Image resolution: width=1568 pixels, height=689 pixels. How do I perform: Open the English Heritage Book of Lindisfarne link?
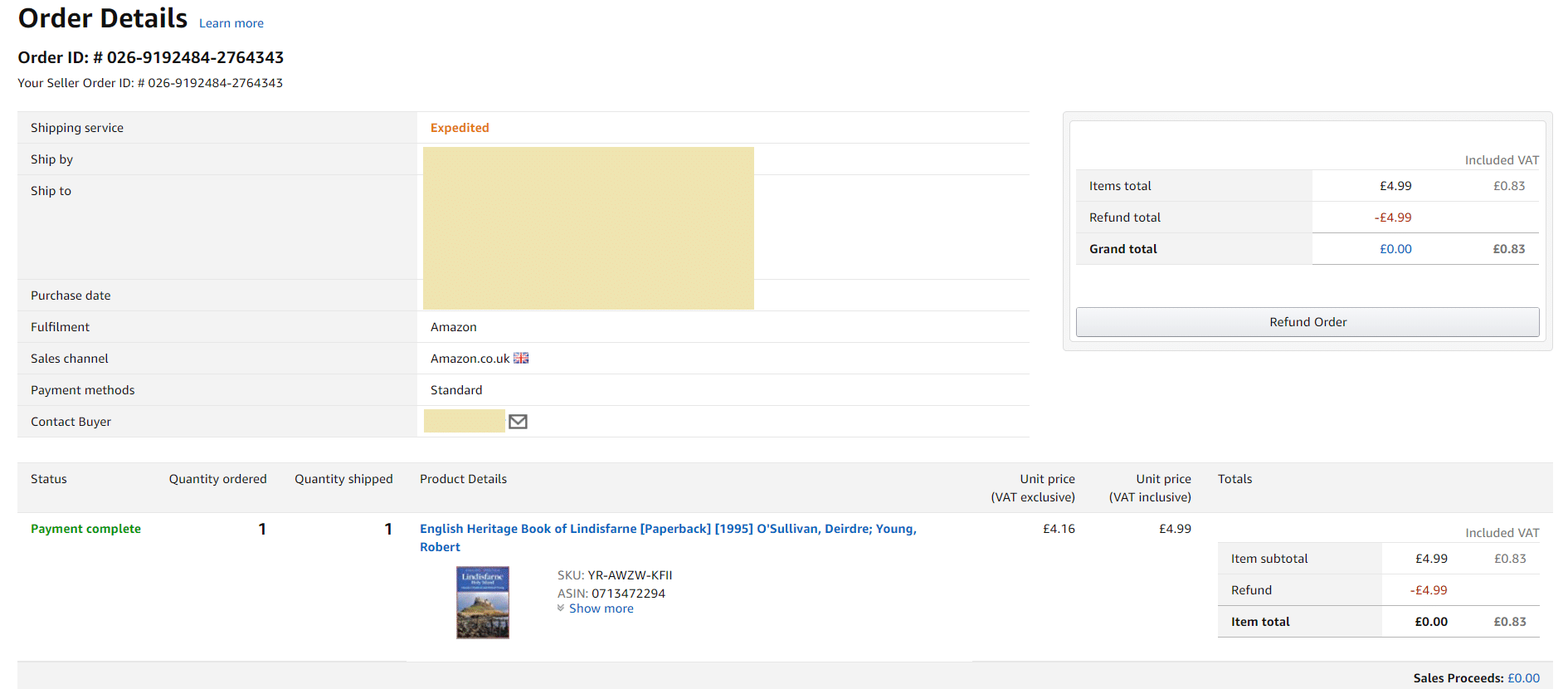[x=667, y=529]
